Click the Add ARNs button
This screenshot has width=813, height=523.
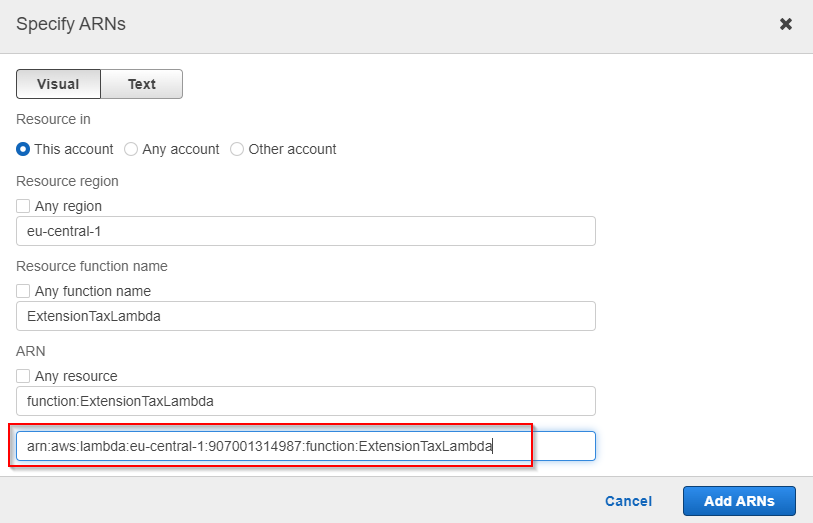pos(739,501)
